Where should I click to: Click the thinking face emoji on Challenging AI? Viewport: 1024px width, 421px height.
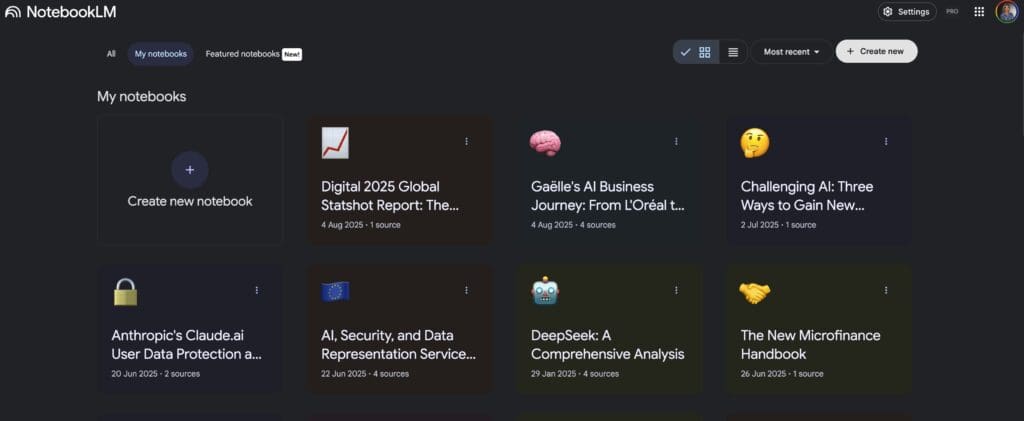[x=755, y=142]
